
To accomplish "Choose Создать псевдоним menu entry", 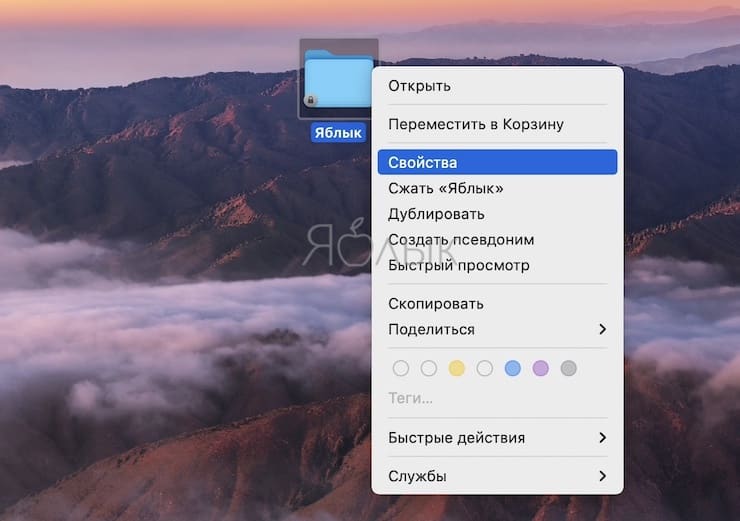I will coord(497,240).
